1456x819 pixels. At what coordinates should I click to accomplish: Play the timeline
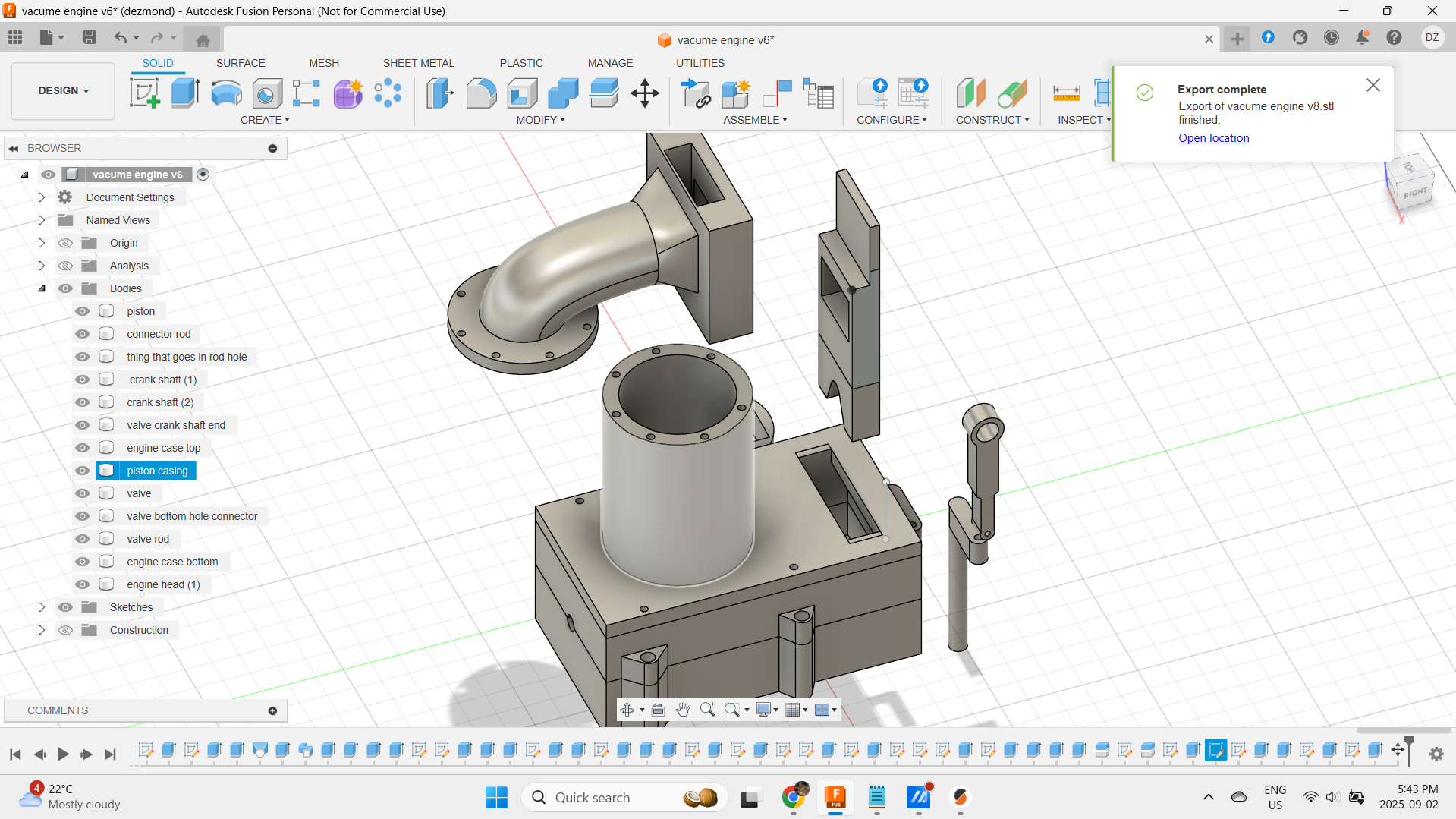(64, 754)
